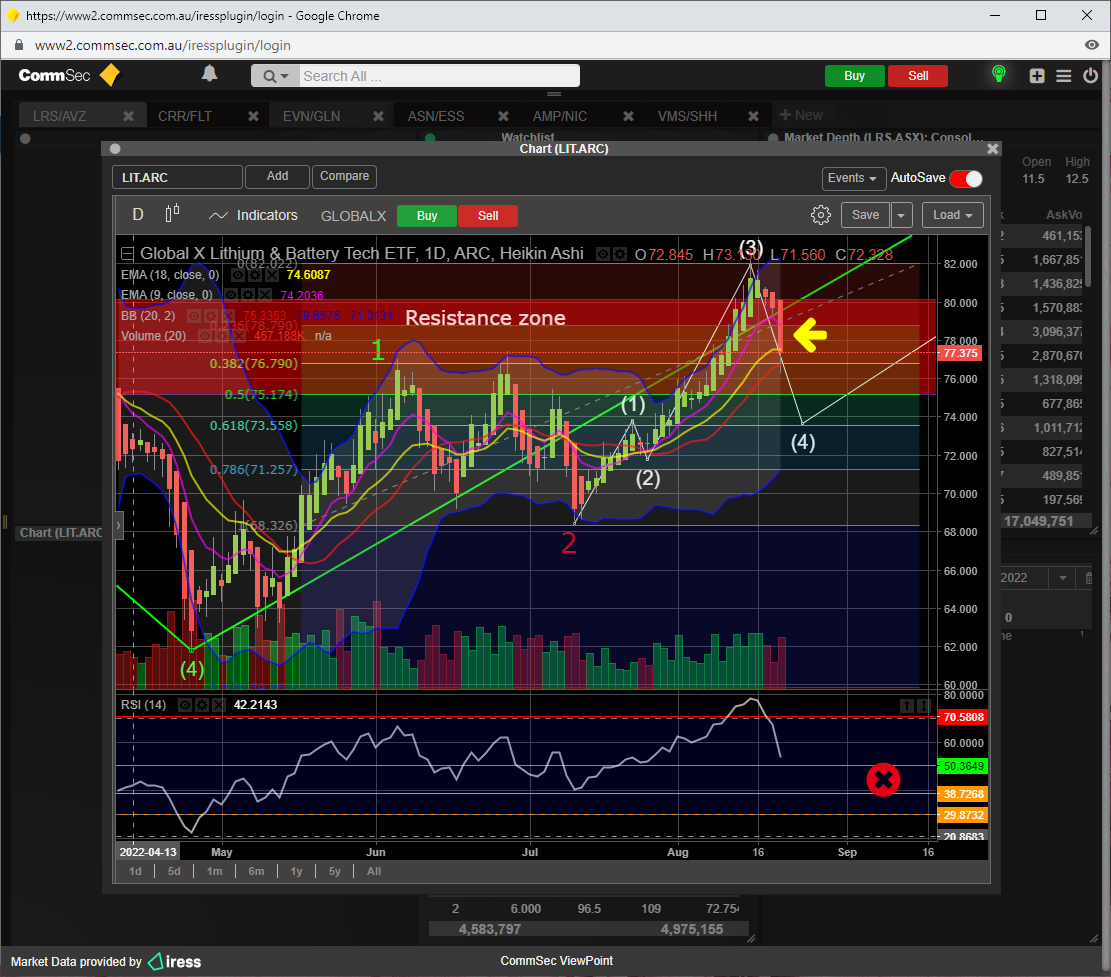This screenshot has width=1111, height=977.
Task: Click the top bar Sell button
Action: click(x=918, y=76)
